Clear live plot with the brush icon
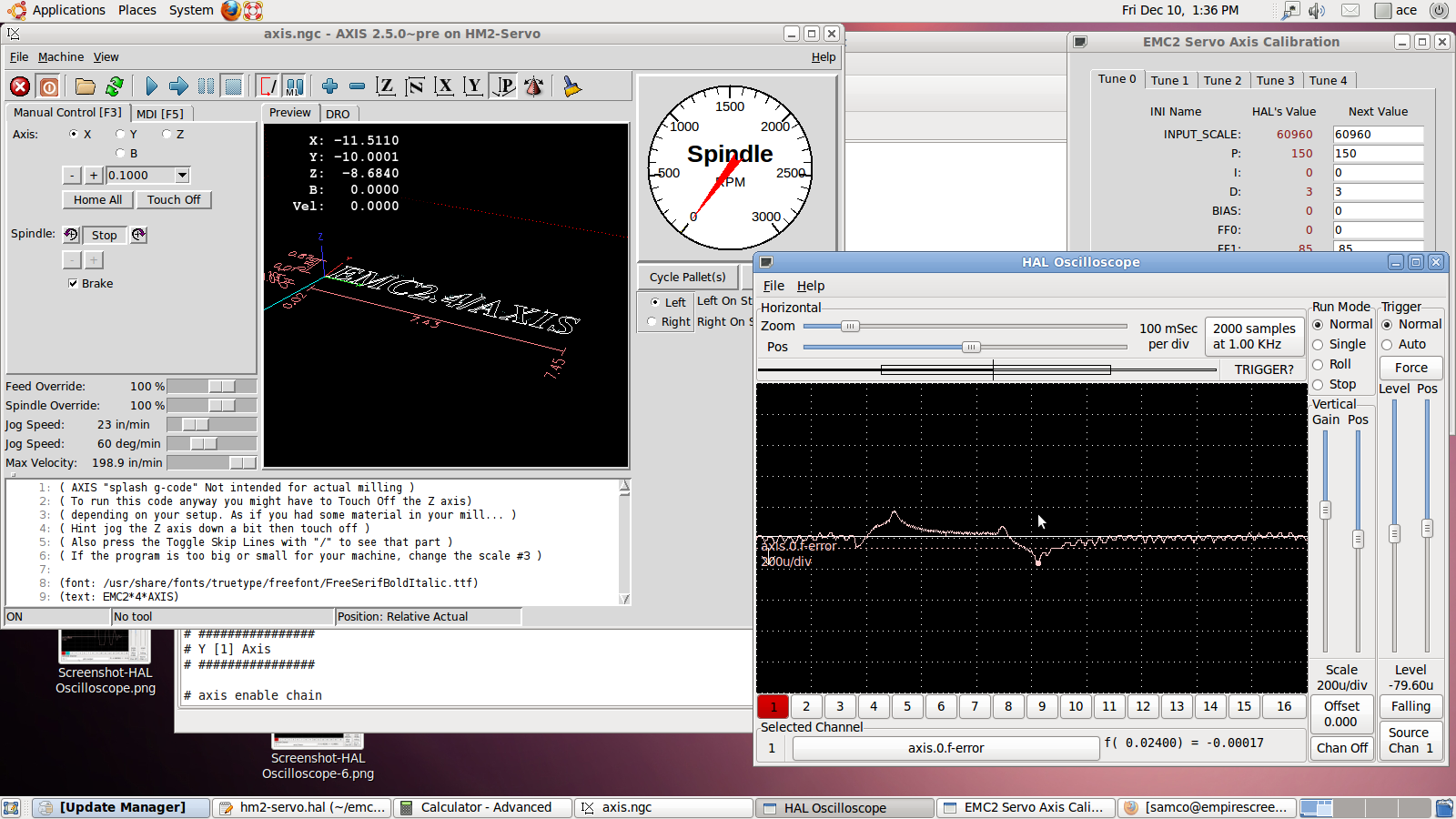 571,86
